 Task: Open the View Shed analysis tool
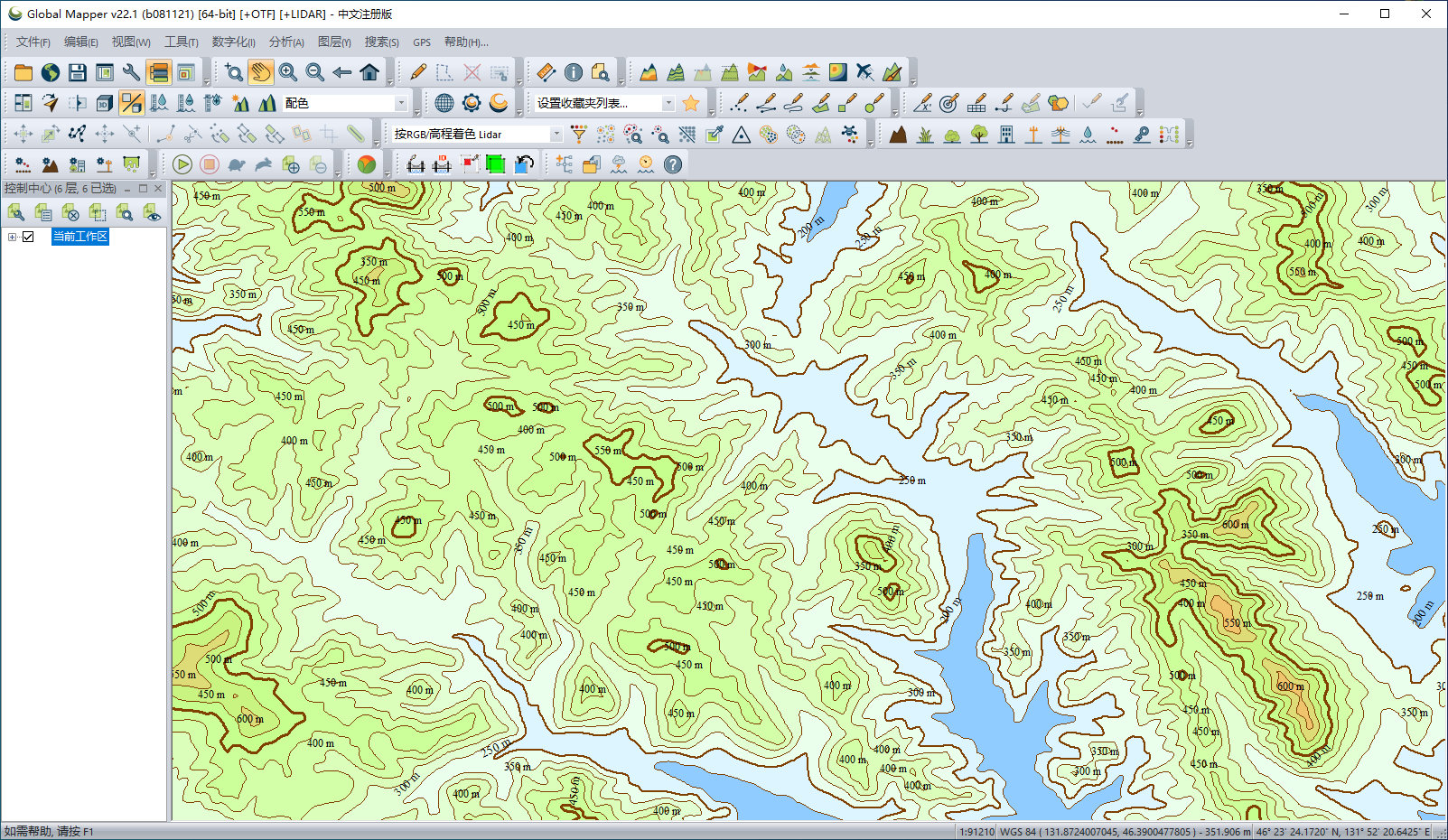[x=757, y=73]
